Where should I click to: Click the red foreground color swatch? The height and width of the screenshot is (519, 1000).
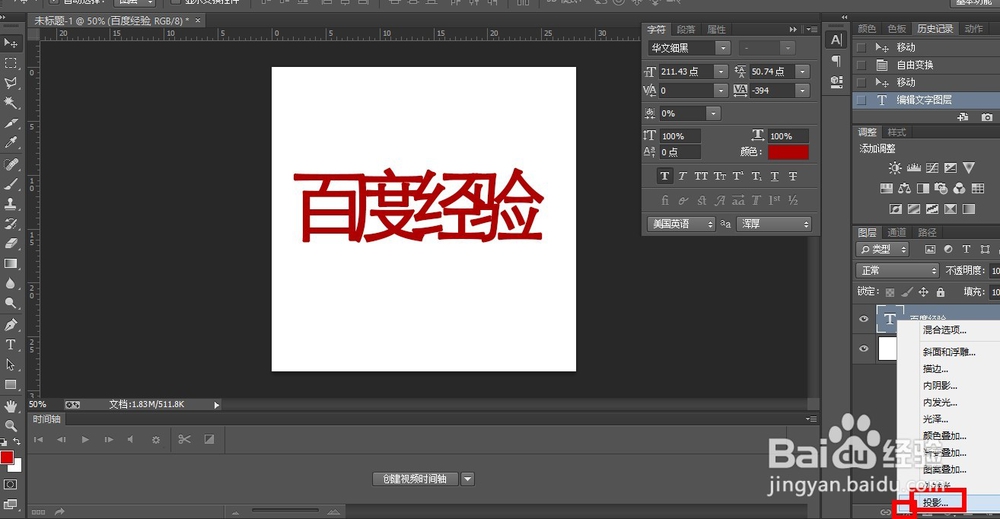(x=7, y=457)
